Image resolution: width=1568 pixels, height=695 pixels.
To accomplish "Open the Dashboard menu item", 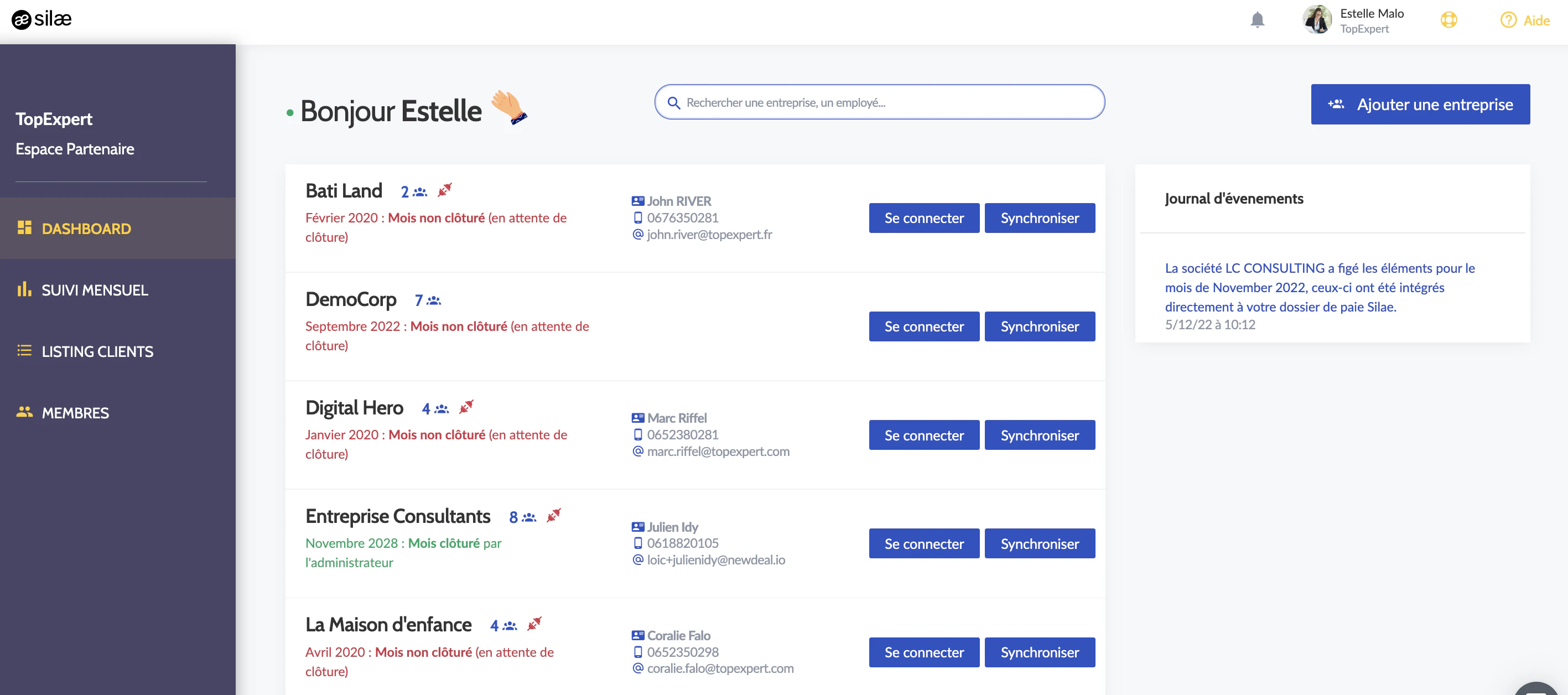I will tap(86, 228).
